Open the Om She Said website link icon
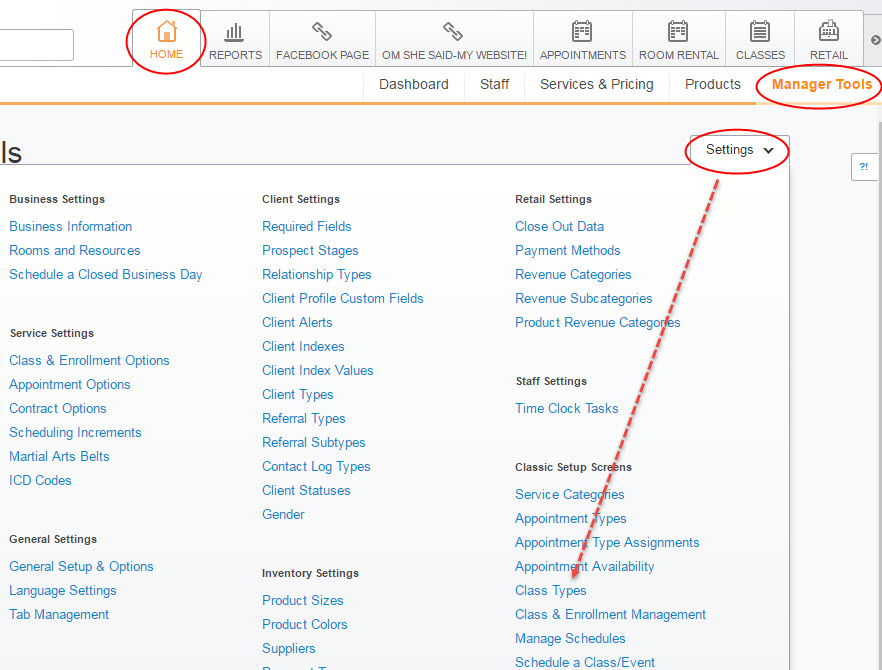The height and width of the screenshot is (670, 882). click(x=453, y=32)
